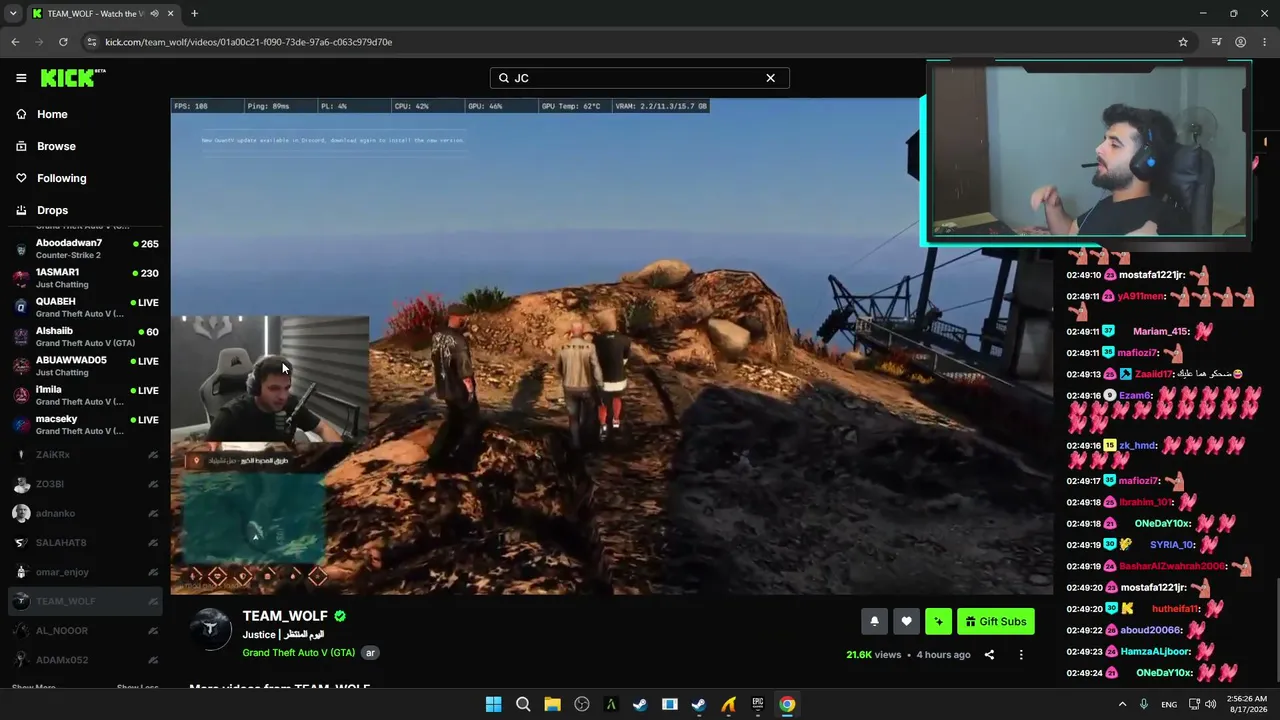Click the 1ASMAR1 avatar icon

21,278
